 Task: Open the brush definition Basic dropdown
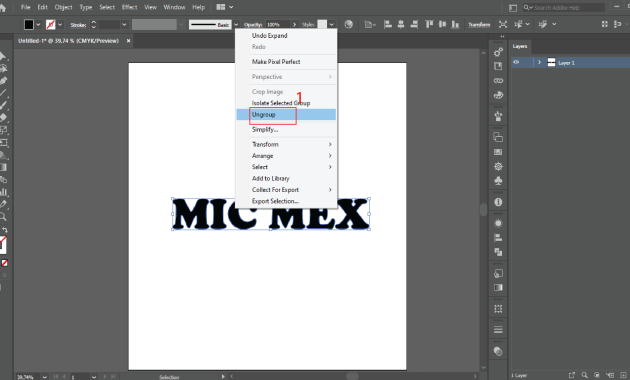coord(236,25)
